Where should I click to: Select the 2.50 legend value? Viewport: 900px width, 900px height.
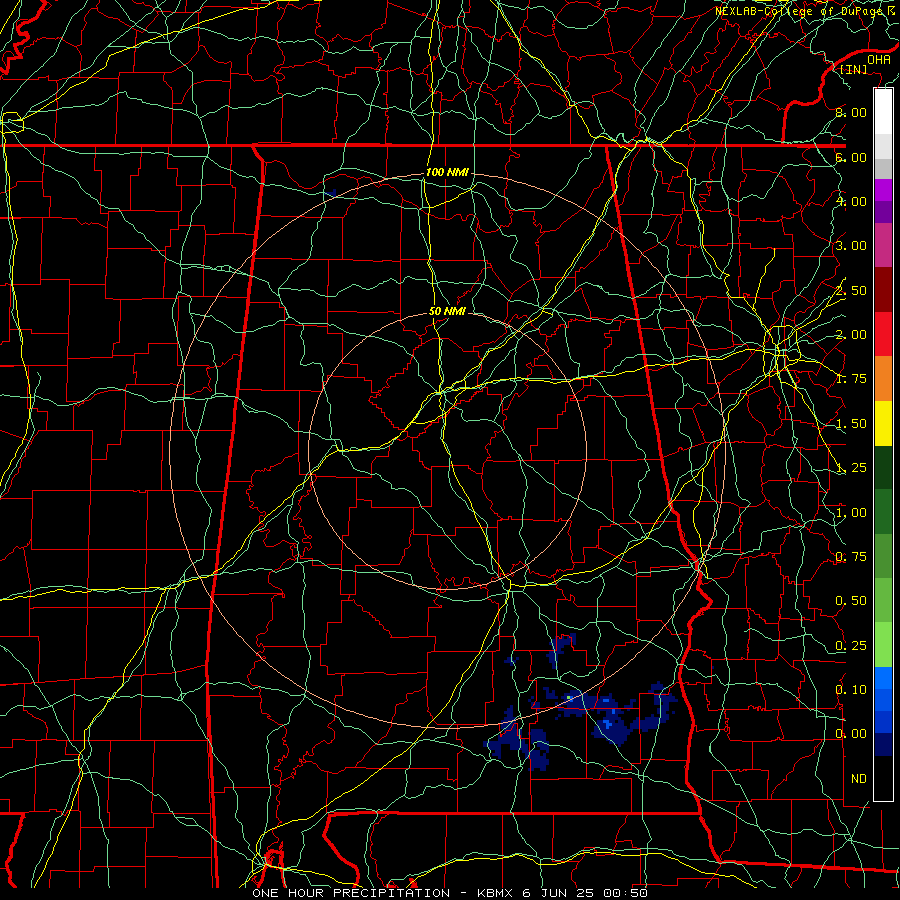point(851,290)
